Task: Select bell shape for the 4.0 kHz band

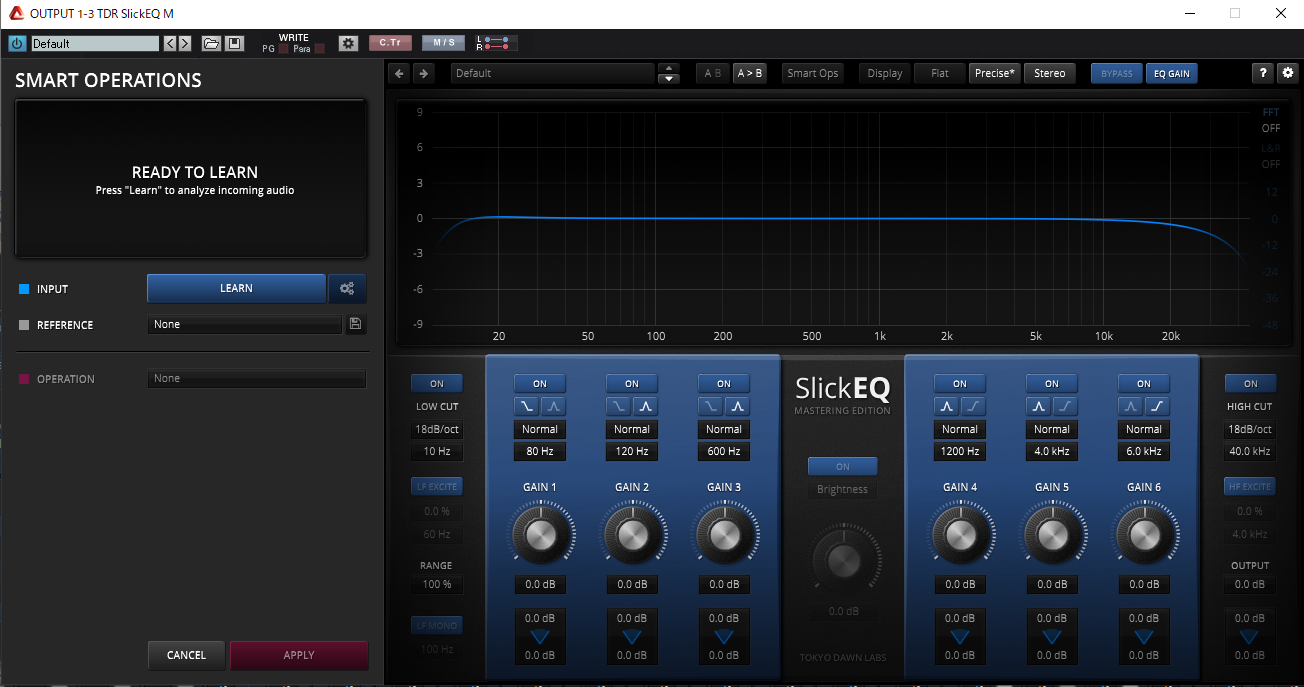Action: click(x=1039, y=407)
